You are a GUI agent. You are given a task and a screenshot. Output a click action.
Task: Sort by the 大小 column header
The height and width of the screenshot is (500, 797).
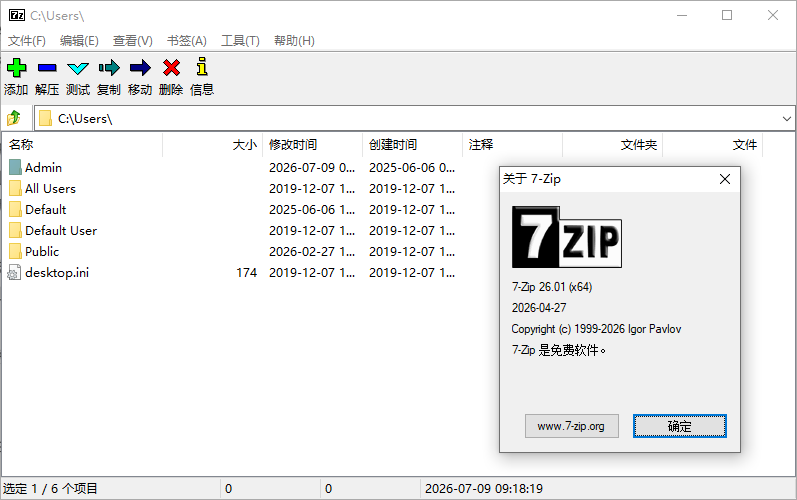point(212,145)
